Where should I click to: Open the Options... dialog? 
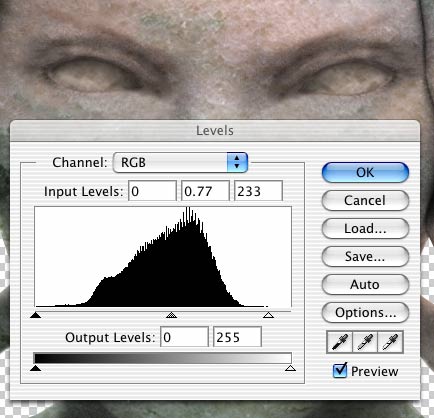(365, 312)
